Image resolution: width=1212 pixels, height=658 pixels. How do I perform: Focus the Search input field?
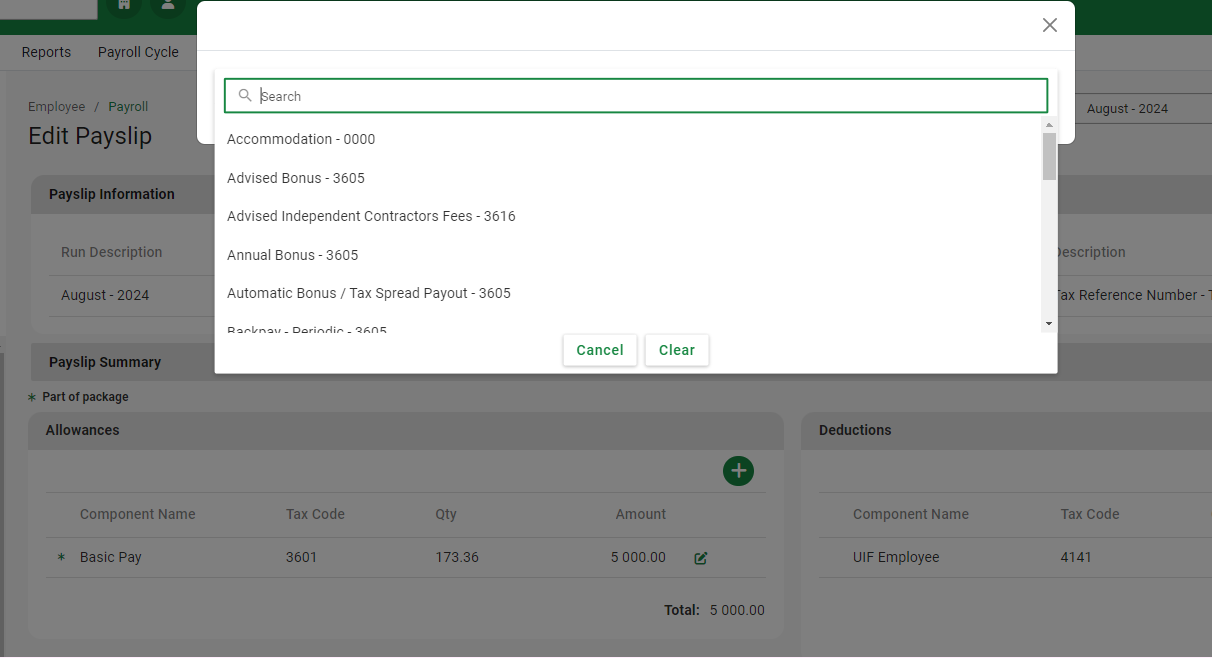[x=640, y=96]
